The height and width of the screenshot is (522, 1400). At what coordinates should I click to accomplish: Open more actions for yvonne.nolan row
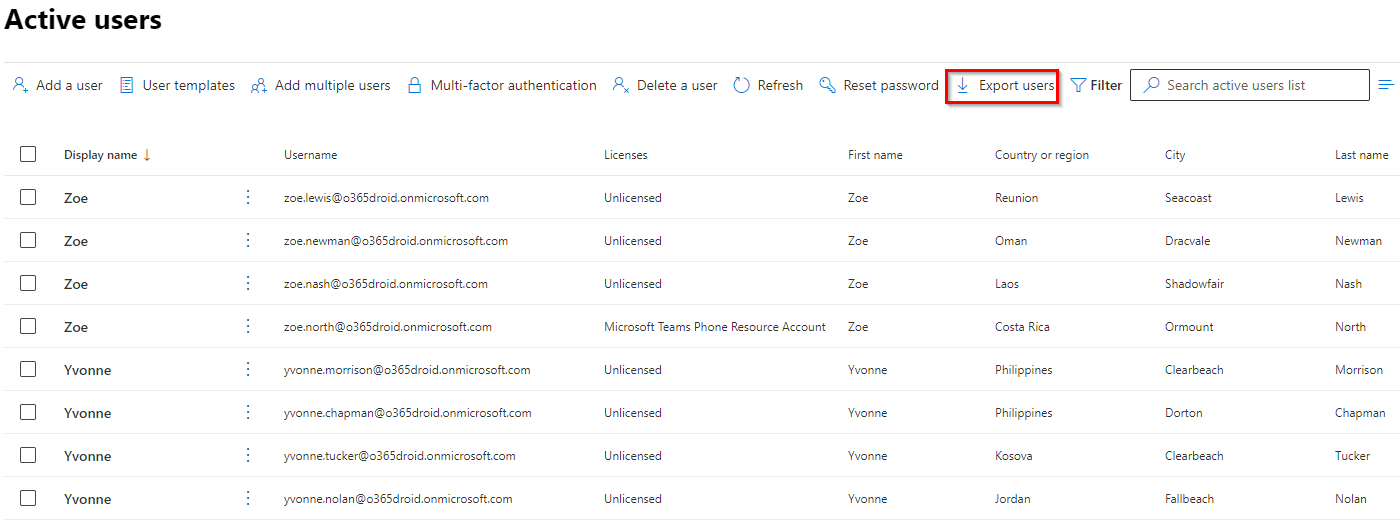click(248, 498)
